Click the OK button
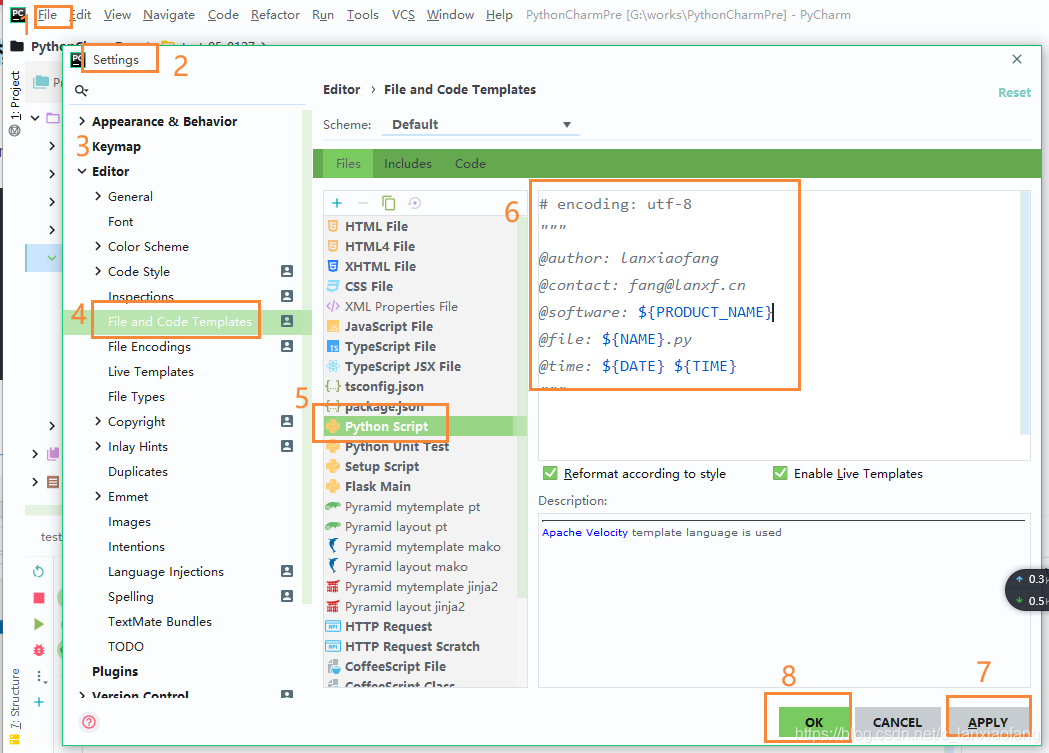This screenshot has width=1049, height=753. coord(814,722)
